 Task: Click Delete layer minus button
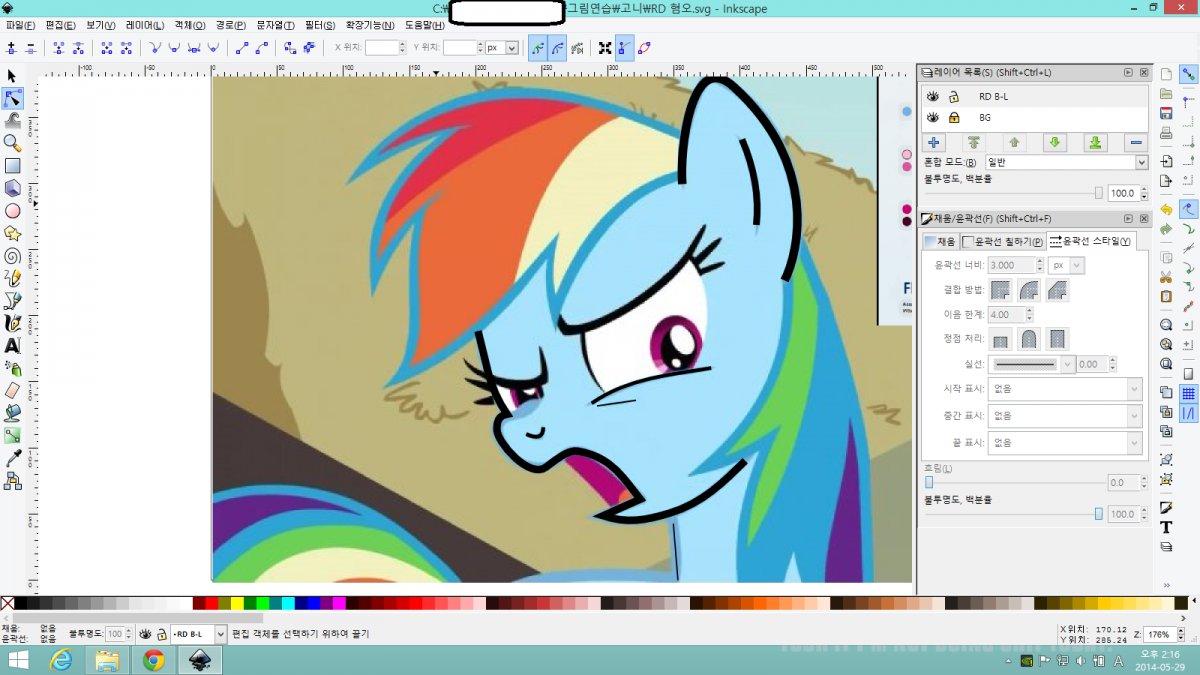(x=1136, y=143)
